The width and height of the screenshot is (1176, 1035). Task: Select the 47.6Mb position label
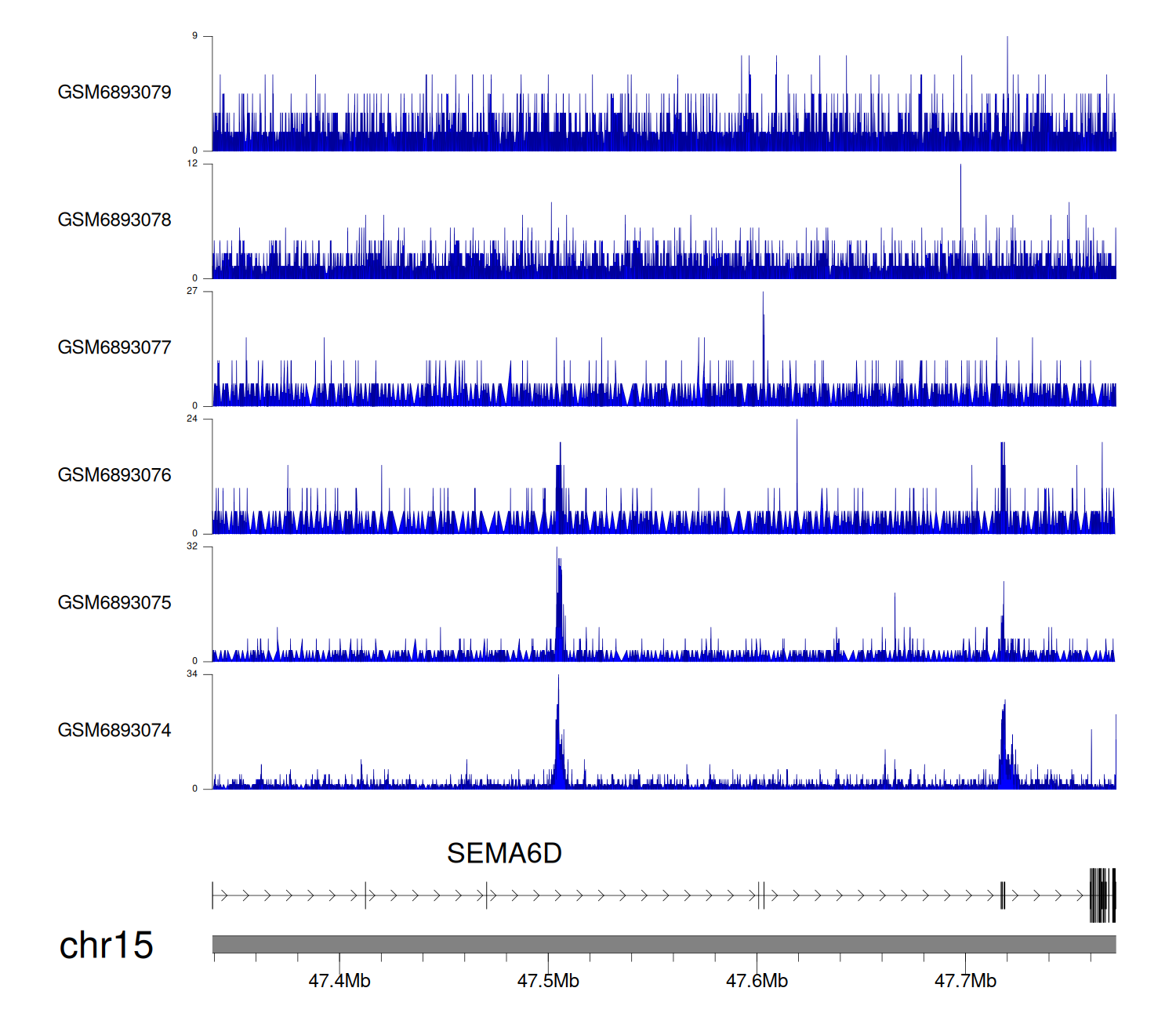(x=757, y=981)
